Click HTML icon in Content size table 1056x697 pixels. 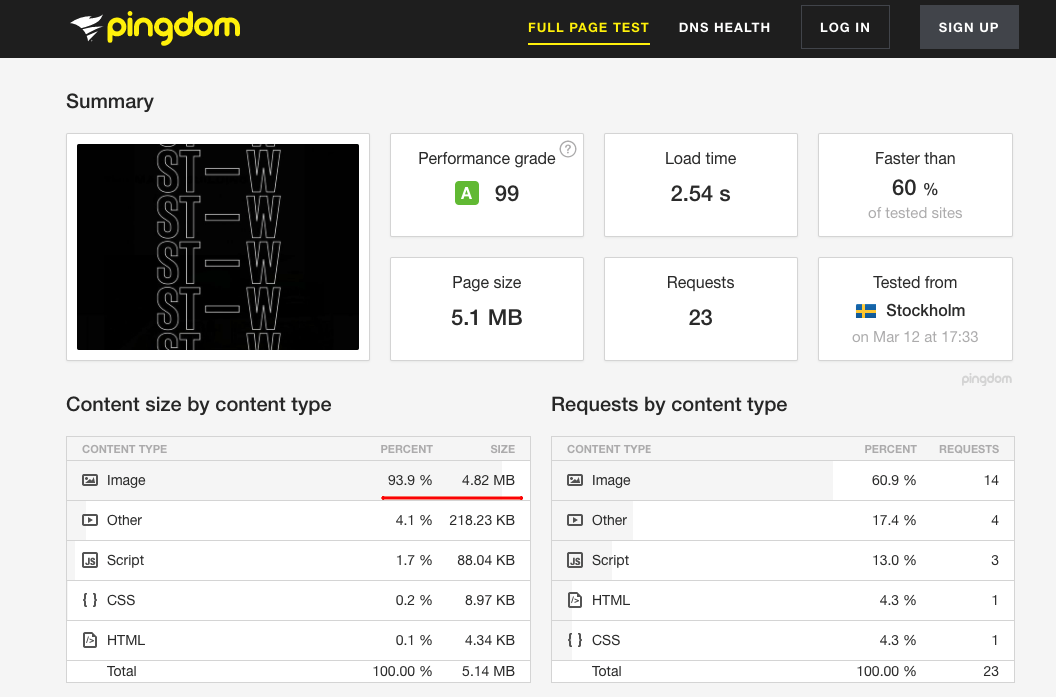90,640
